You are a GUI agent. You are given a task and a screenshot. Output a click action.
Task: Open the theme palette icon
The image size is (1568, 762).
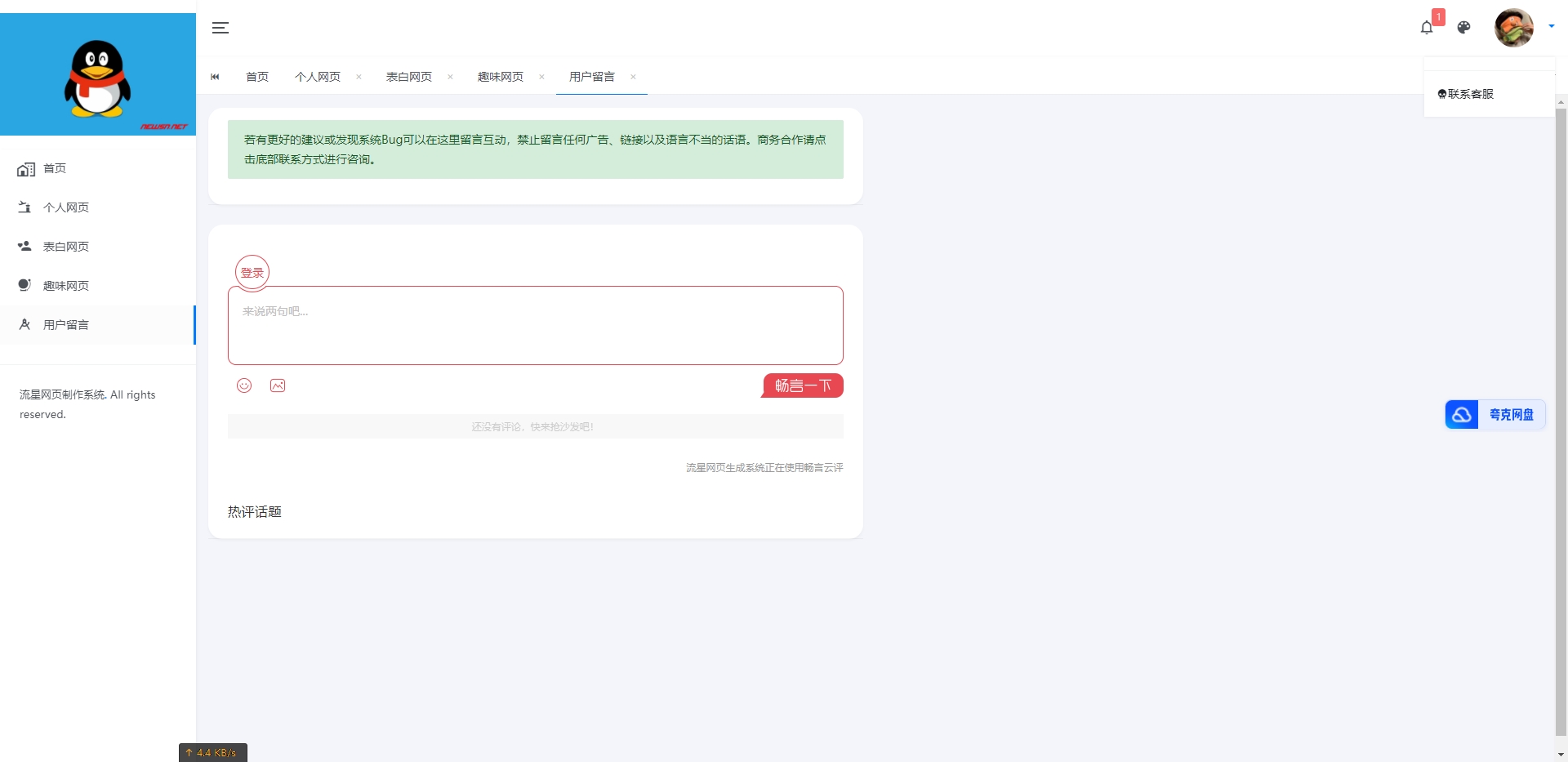[x=1464, y=28]
